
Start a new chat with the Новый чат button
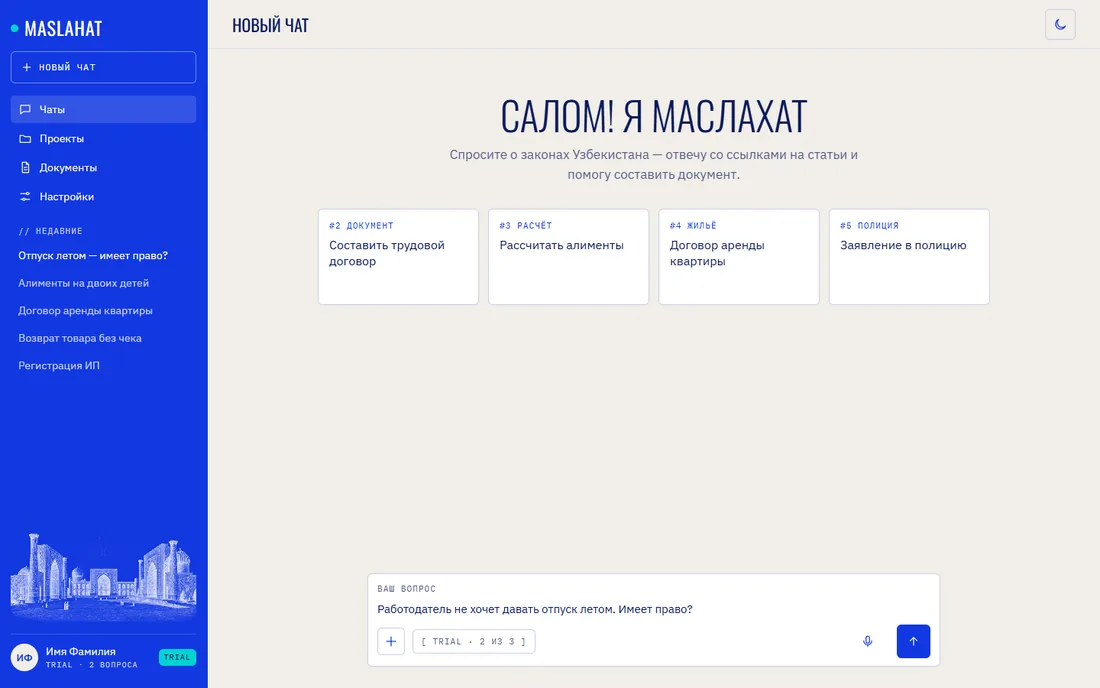(103, 67)
